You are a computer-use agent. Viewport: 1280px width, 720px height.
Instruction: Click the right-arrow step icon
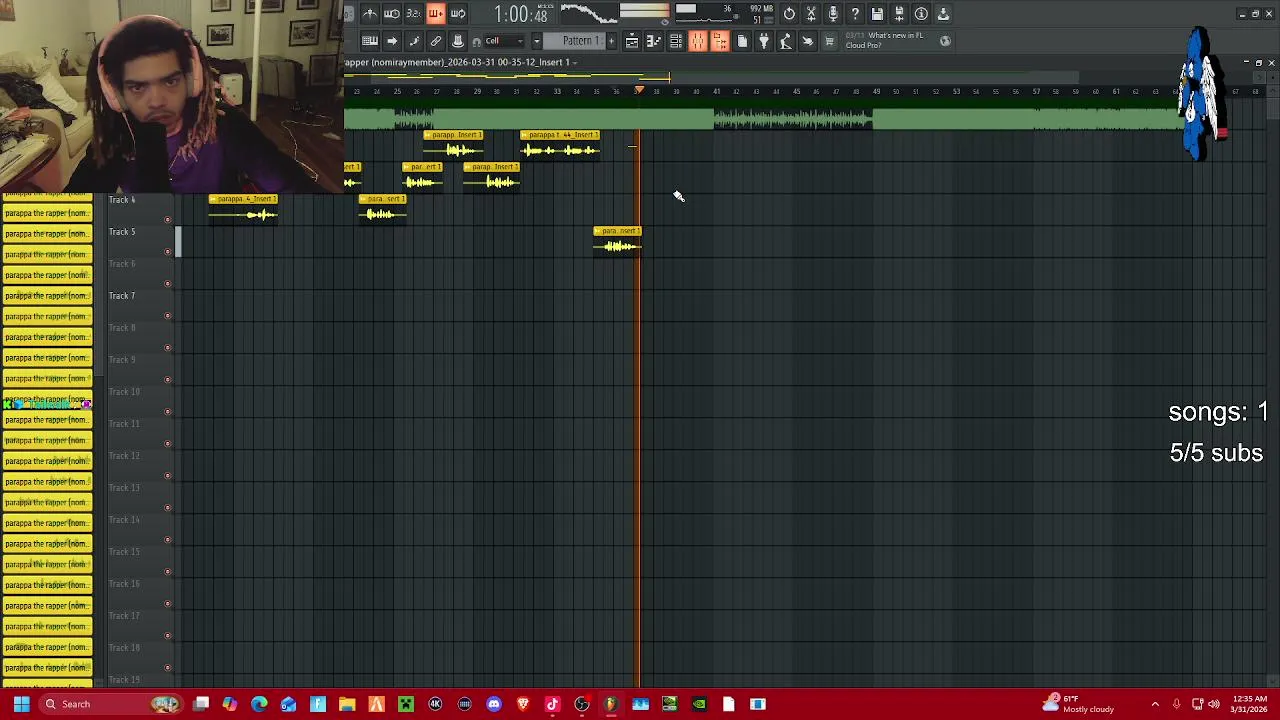click(x=392, y=41)
